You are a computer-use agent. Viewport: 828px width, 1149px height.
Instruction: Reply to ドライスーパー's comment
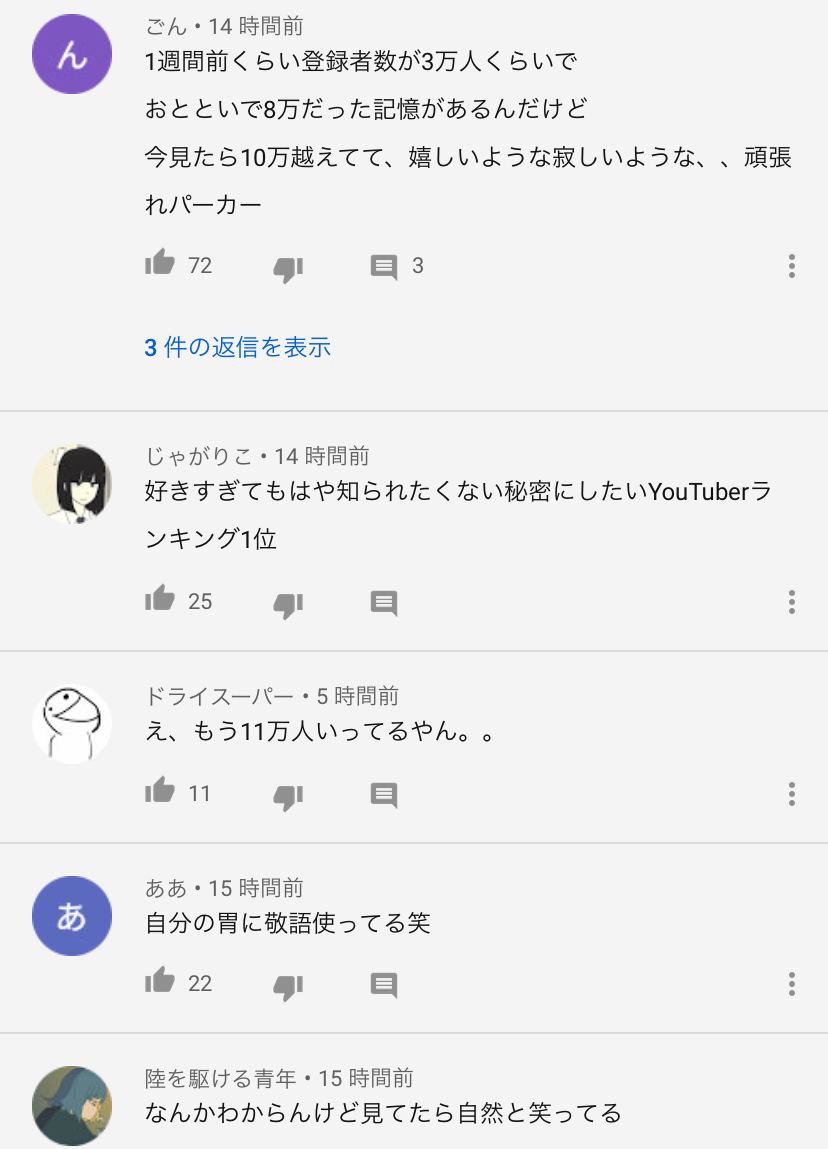tap(384, 795)
